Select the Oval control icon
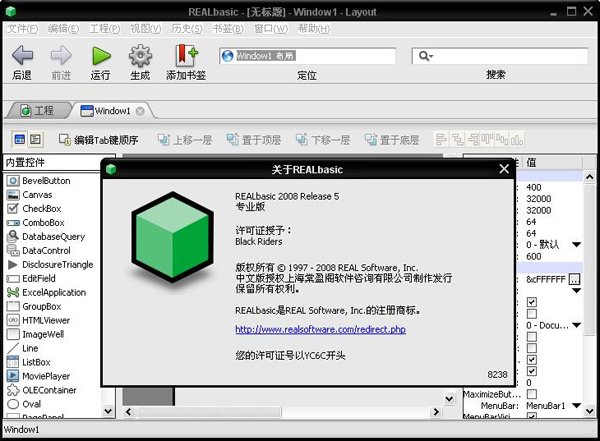600x441 pixels. [x=13, y=404]
